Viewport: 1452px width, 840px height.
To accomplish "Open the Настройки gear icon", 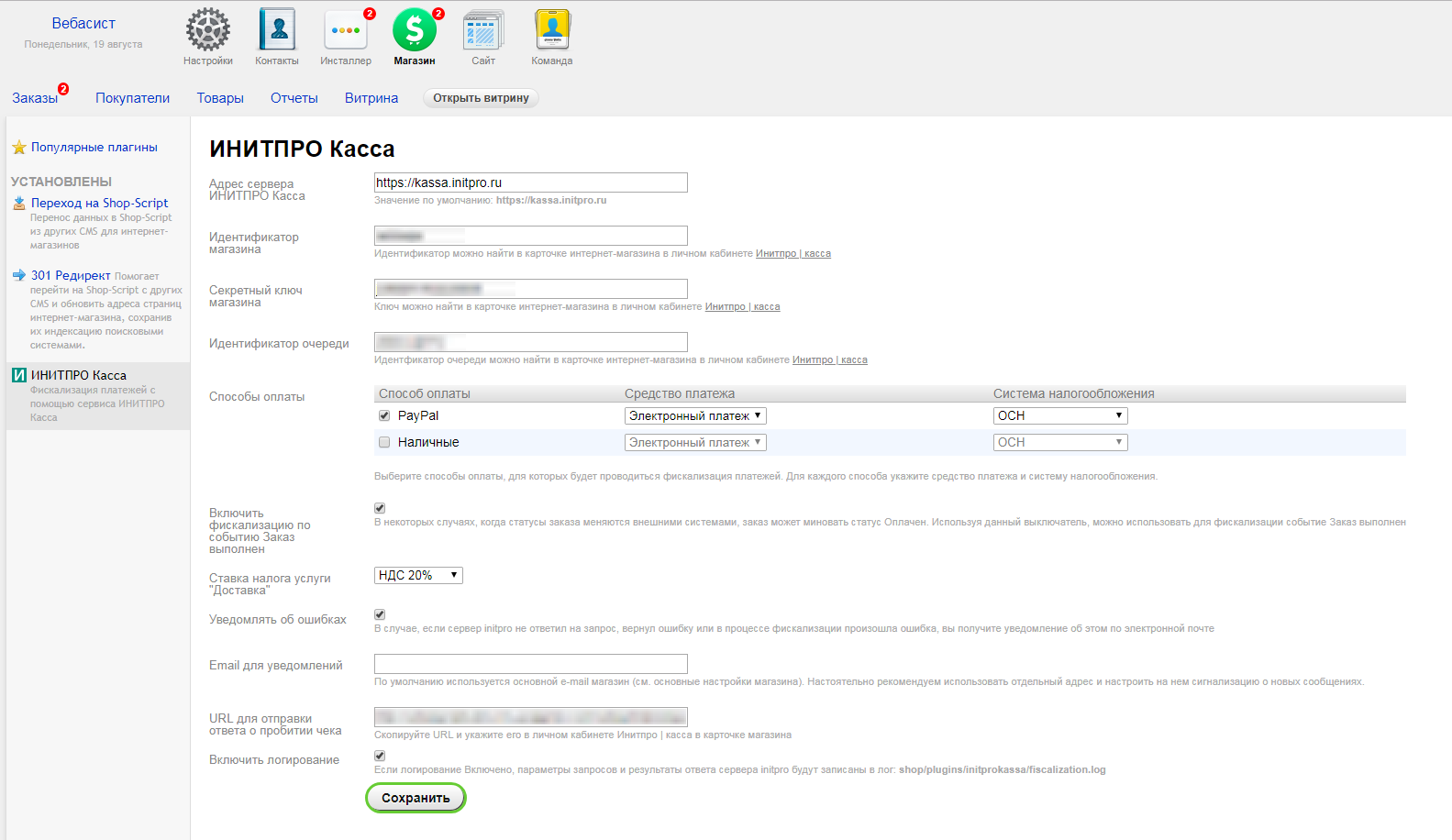I will [x=208, y=30].
